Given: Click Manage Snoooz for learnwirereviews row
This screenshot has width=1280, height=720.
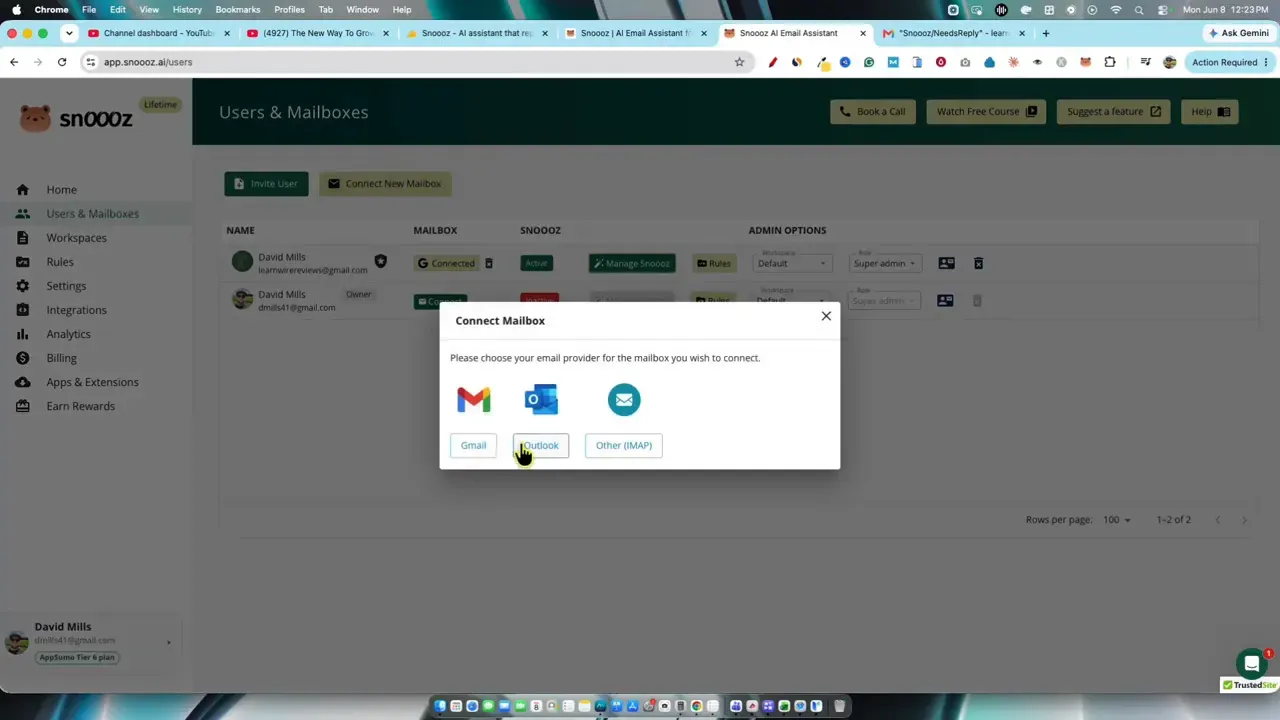Looking at the screenshot, I should coord(632,264).
